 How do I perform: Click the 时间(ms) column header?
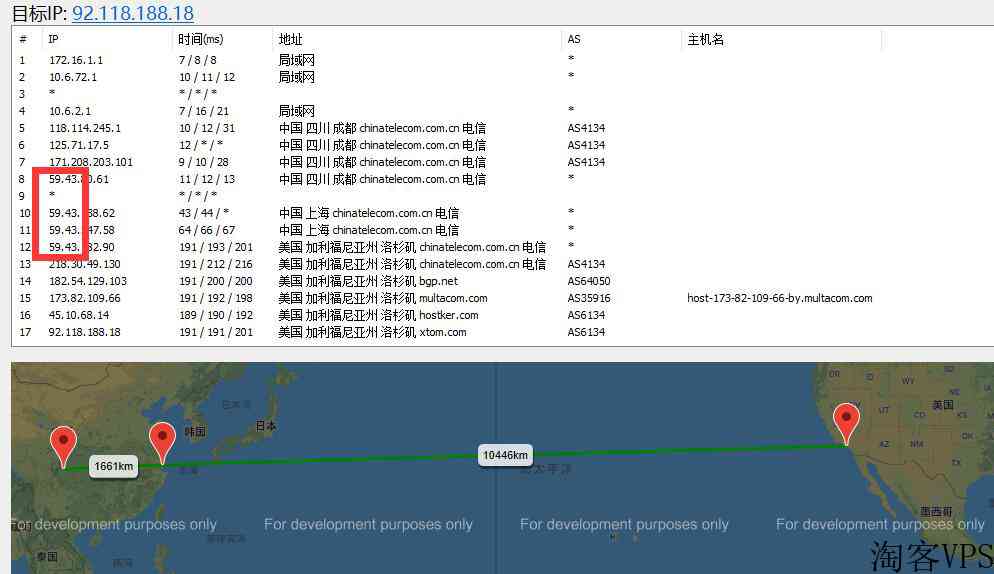click(x=200, y=39)
